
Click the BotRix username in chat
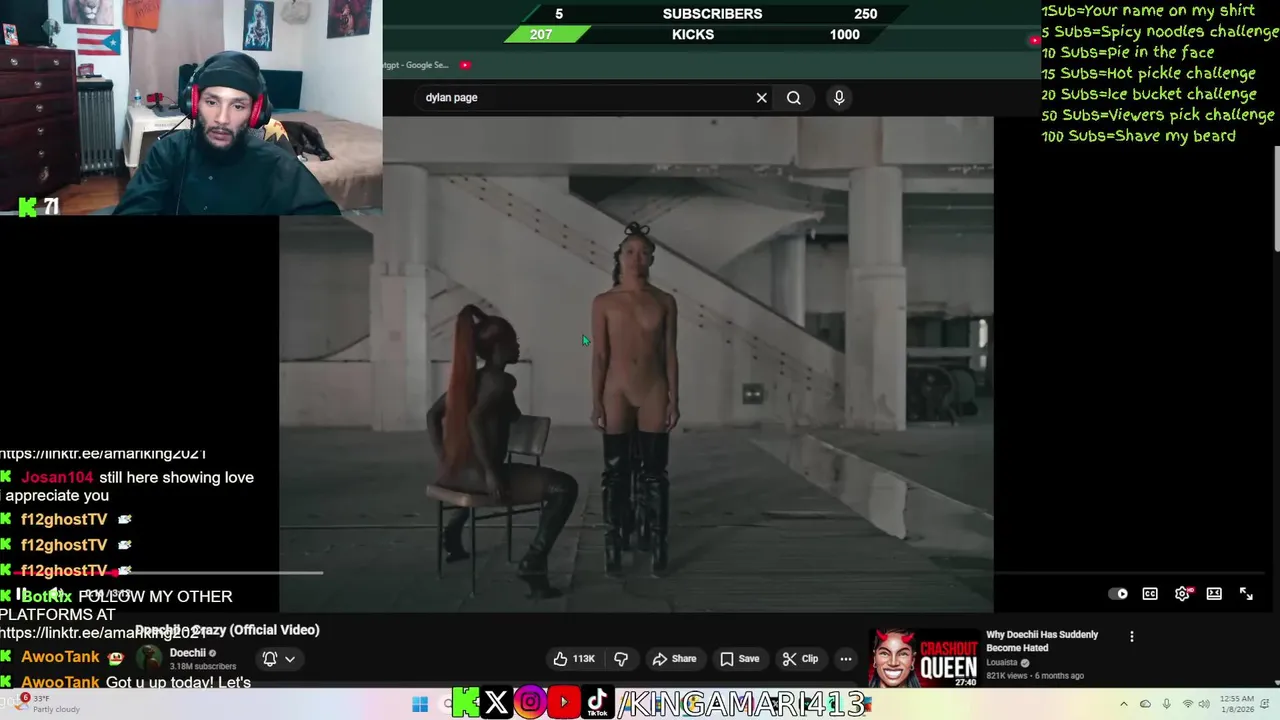pos(47,597)
